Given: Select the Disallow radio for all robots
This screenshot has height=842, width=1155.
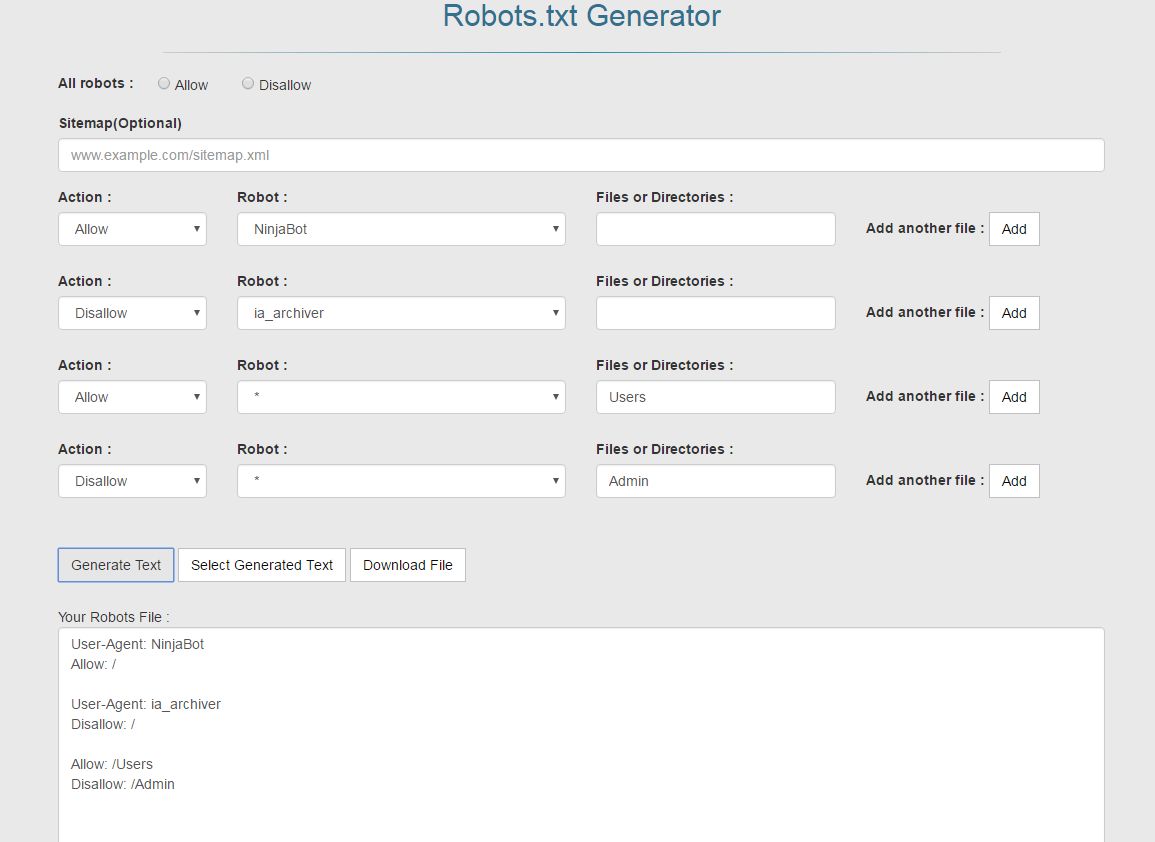Looking at the screenshot, I should click(248, 84).
